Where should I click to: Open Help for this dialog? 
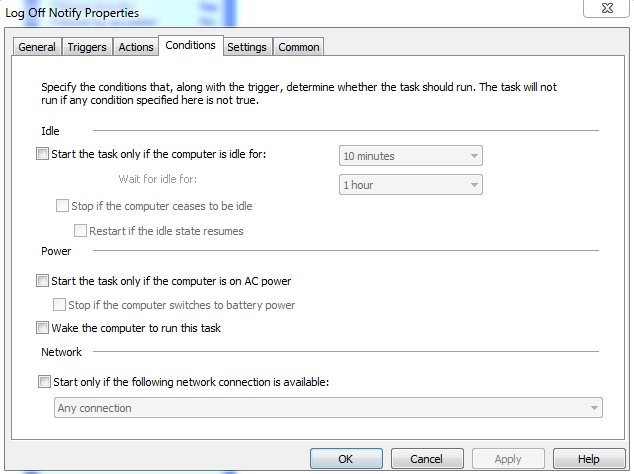588,459
